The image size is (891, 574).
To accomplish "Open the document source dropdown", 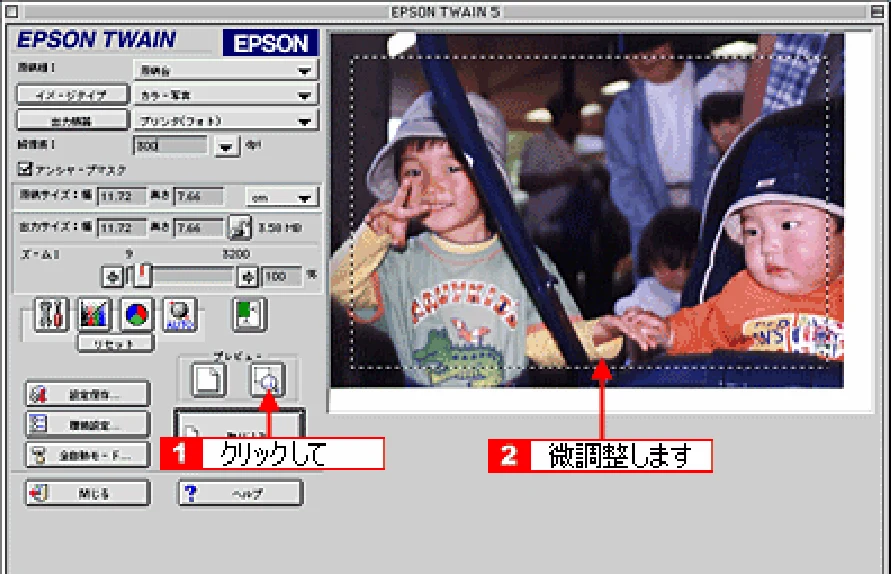I will (226, 70).
